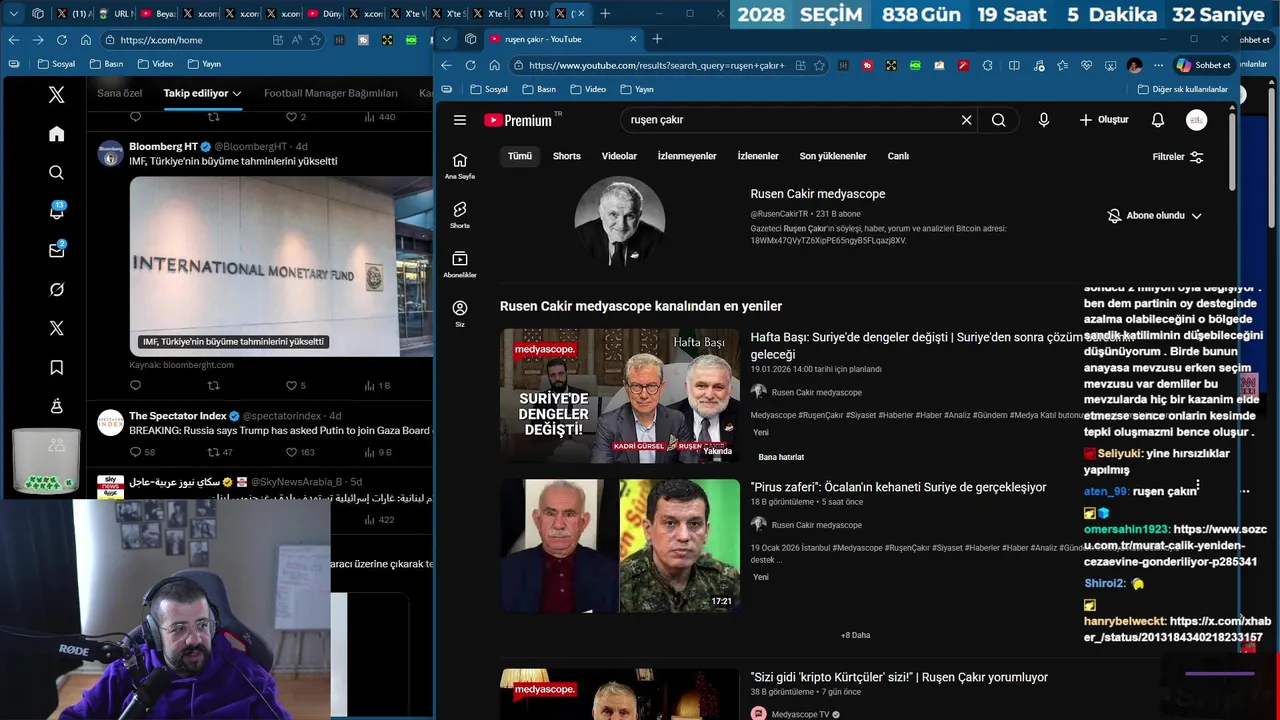
Task: Open Rusen Cakir medyascope channel title
Action: click(818, 194)
